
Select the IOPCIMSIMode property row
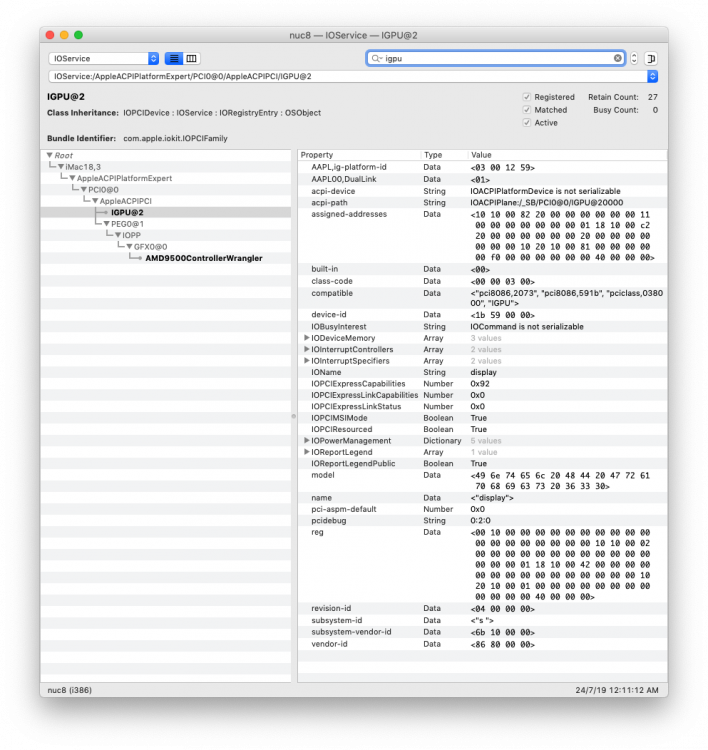pos(482,418)
